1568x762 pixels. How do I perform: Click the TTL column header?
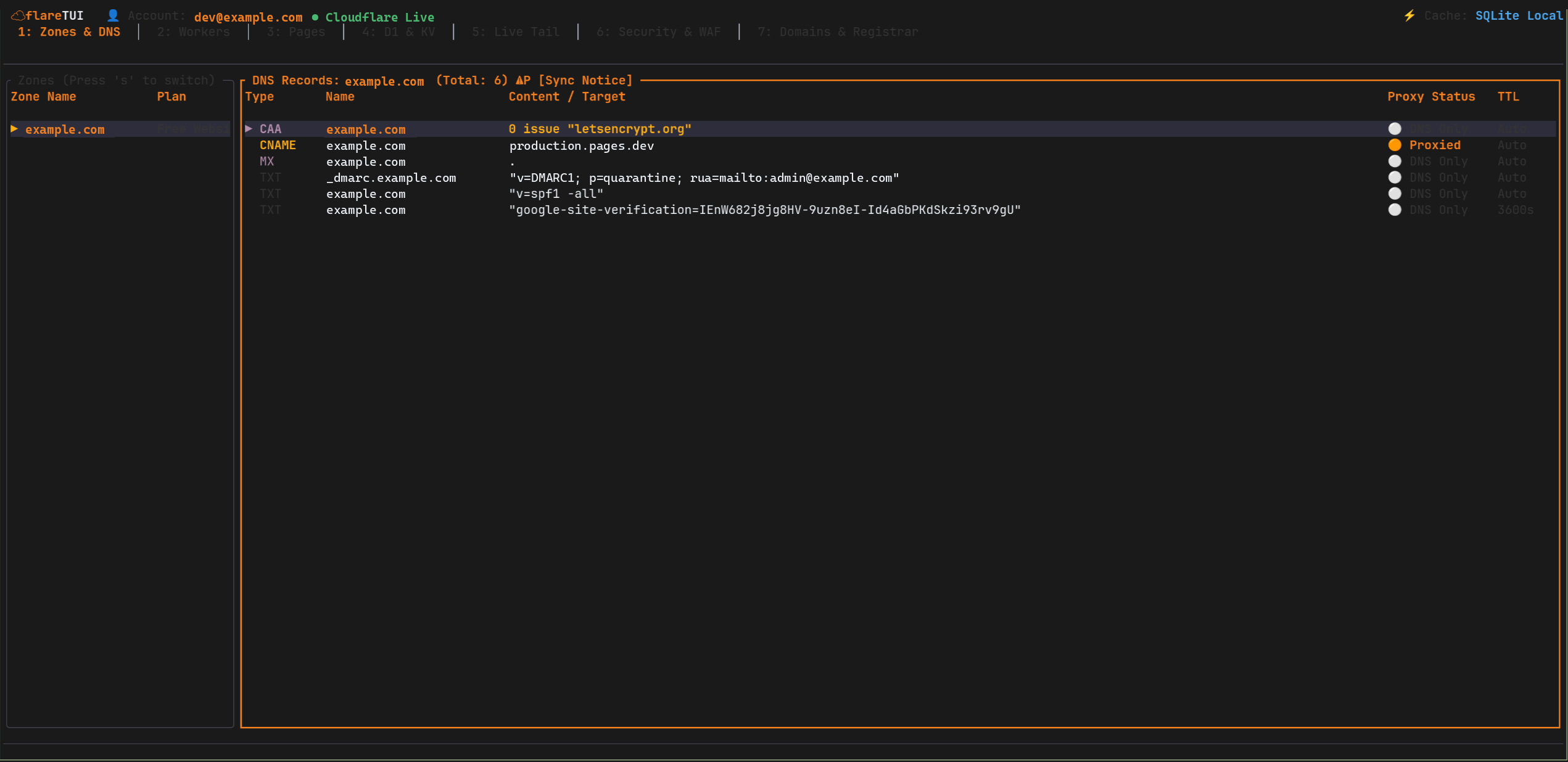coord(1508,97)
